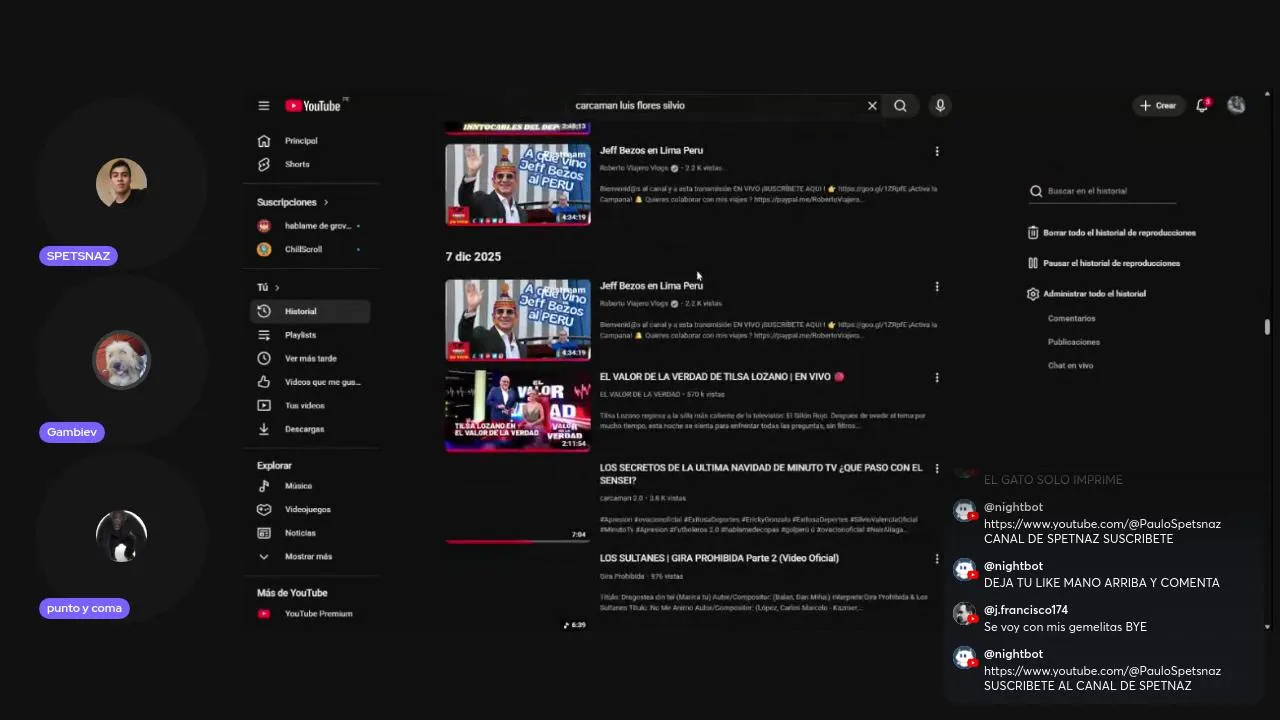Screen dimensions: 1280x720
Task: Open Chat en vivo history link
Action: [x=1071, y=366]
